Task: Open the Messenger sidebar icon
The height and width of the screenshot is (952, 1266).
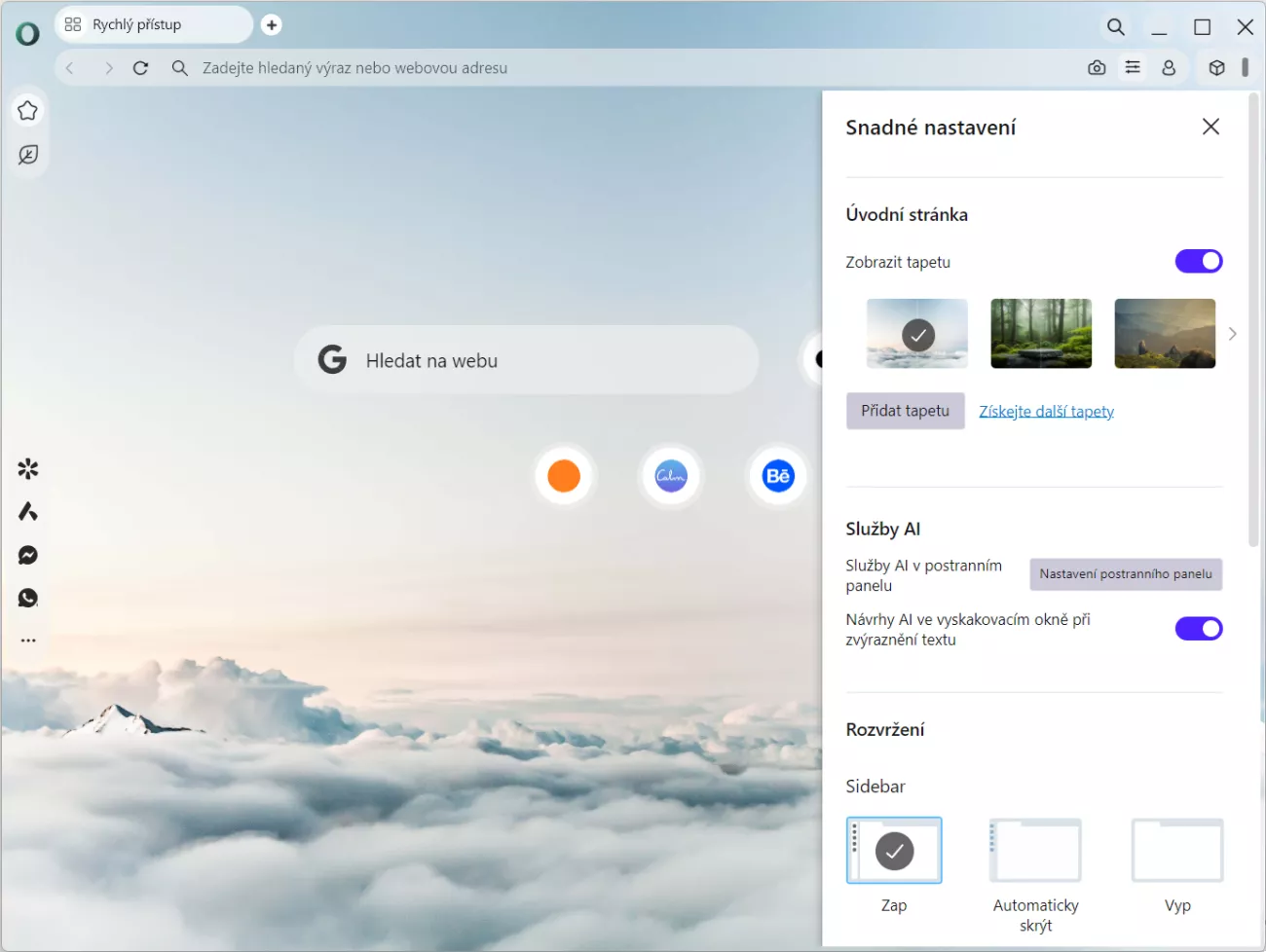Action: tap(28, 555)
